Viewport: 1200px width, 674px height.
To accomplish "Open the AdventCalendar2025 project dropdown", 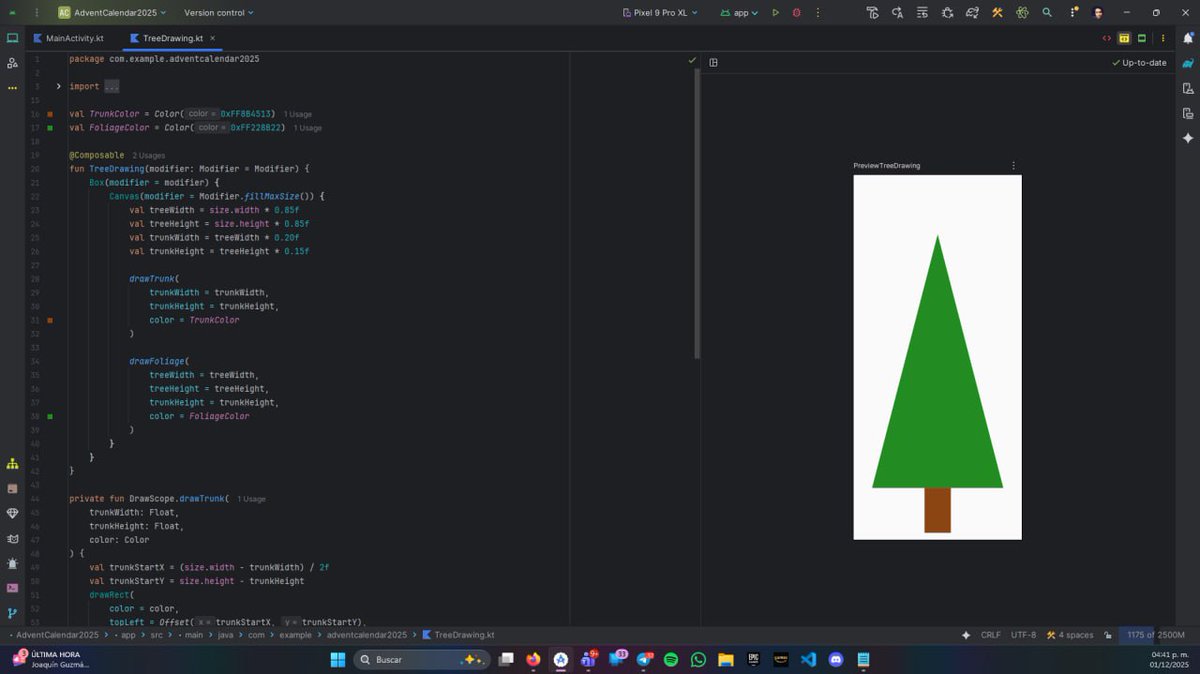I will click(x=113, y=13).
